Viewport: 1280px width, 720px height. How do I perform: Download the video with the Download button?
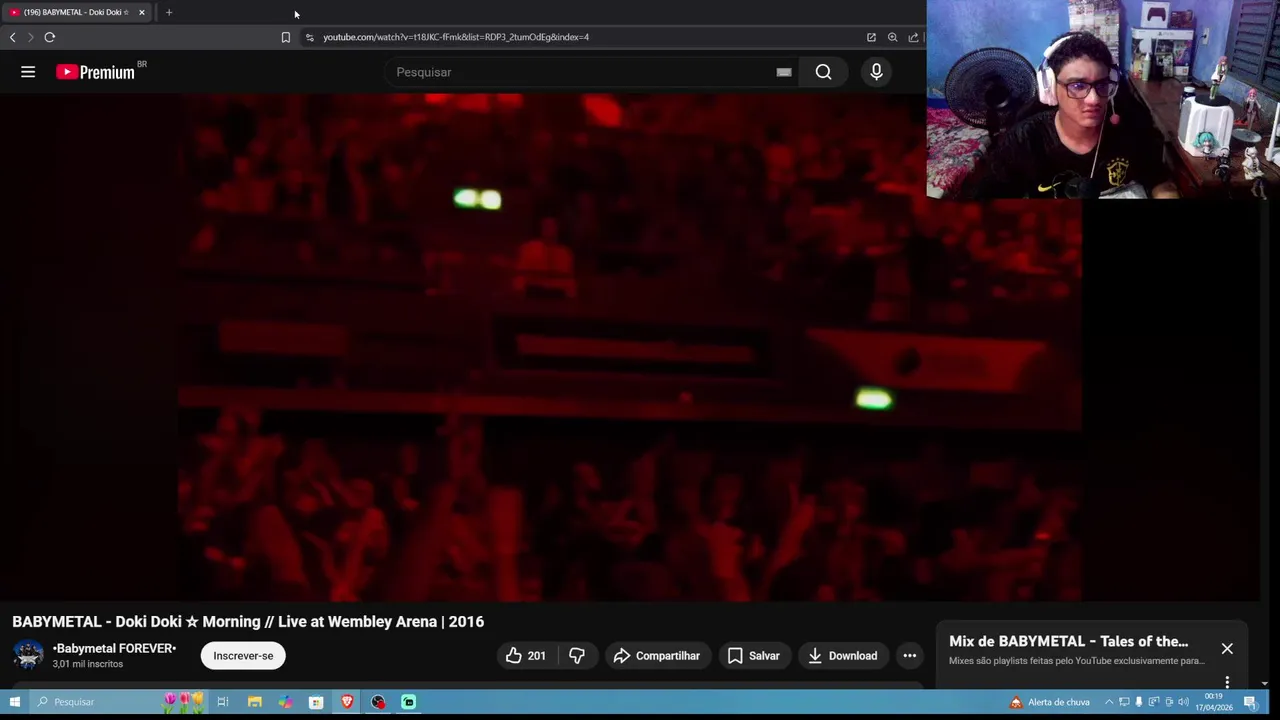click(x=843, y=656)
